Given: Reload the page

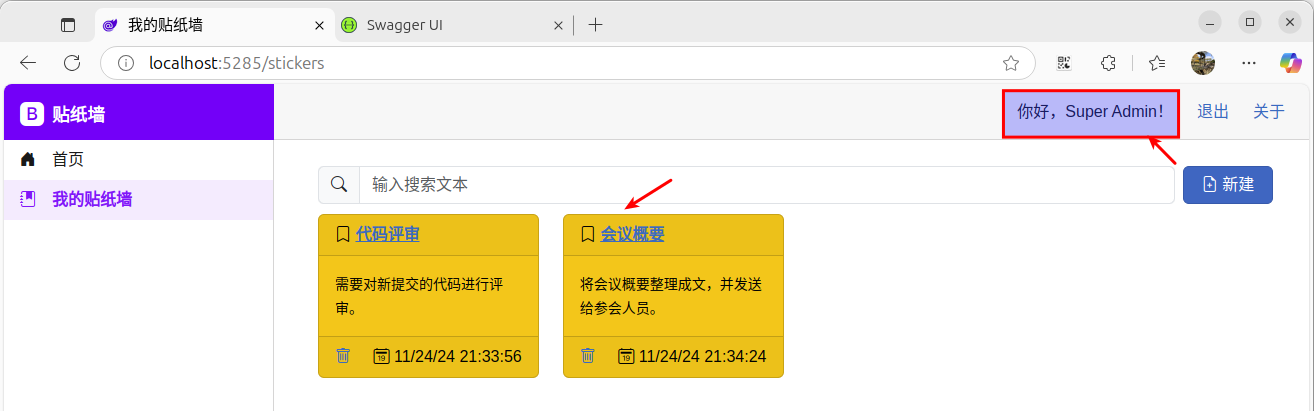Looking at the screenshot, I should click(x=72, y=63).
